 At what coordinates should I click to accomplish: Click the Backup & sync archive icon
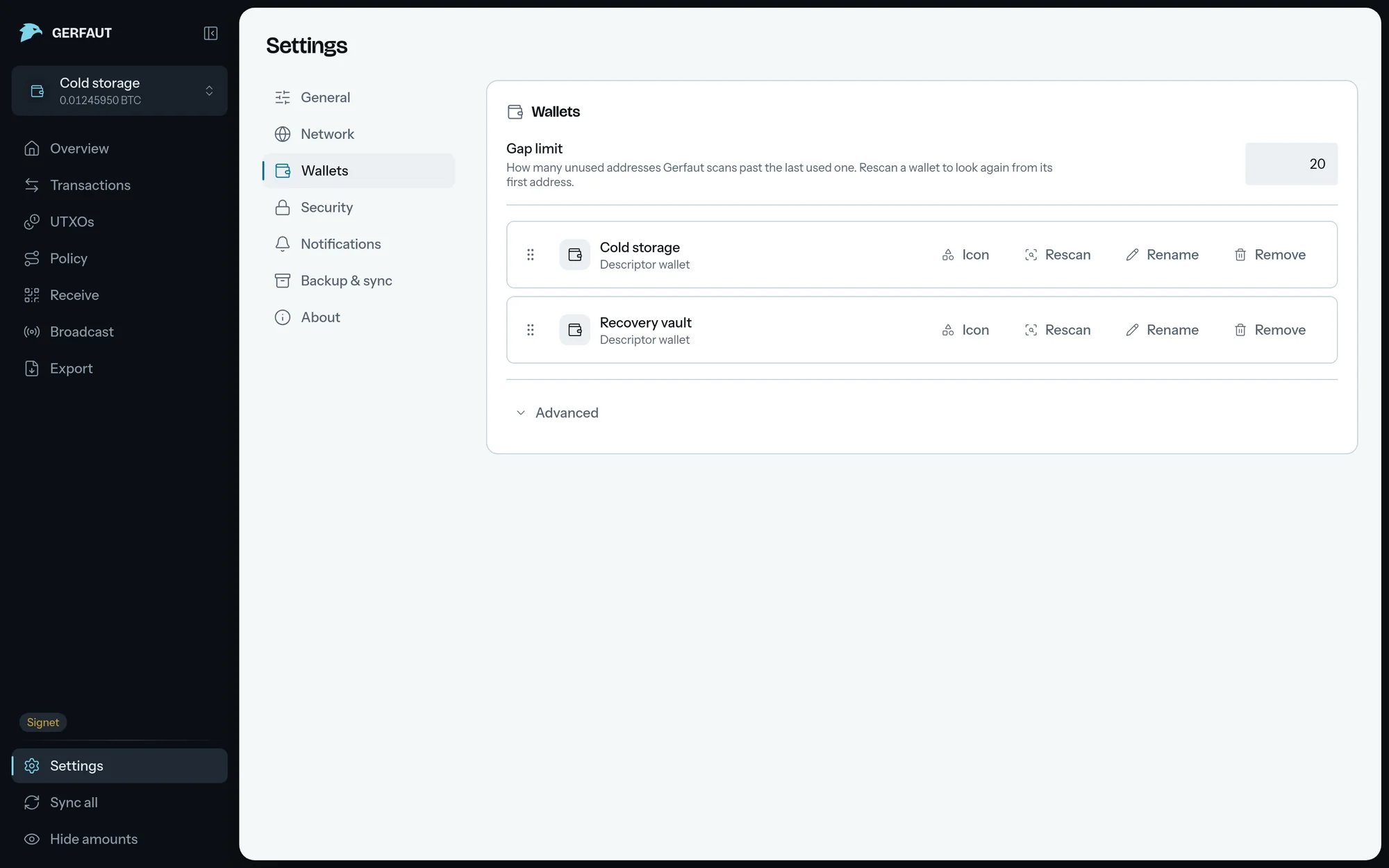pyautogui.click(x=283, y=281)
